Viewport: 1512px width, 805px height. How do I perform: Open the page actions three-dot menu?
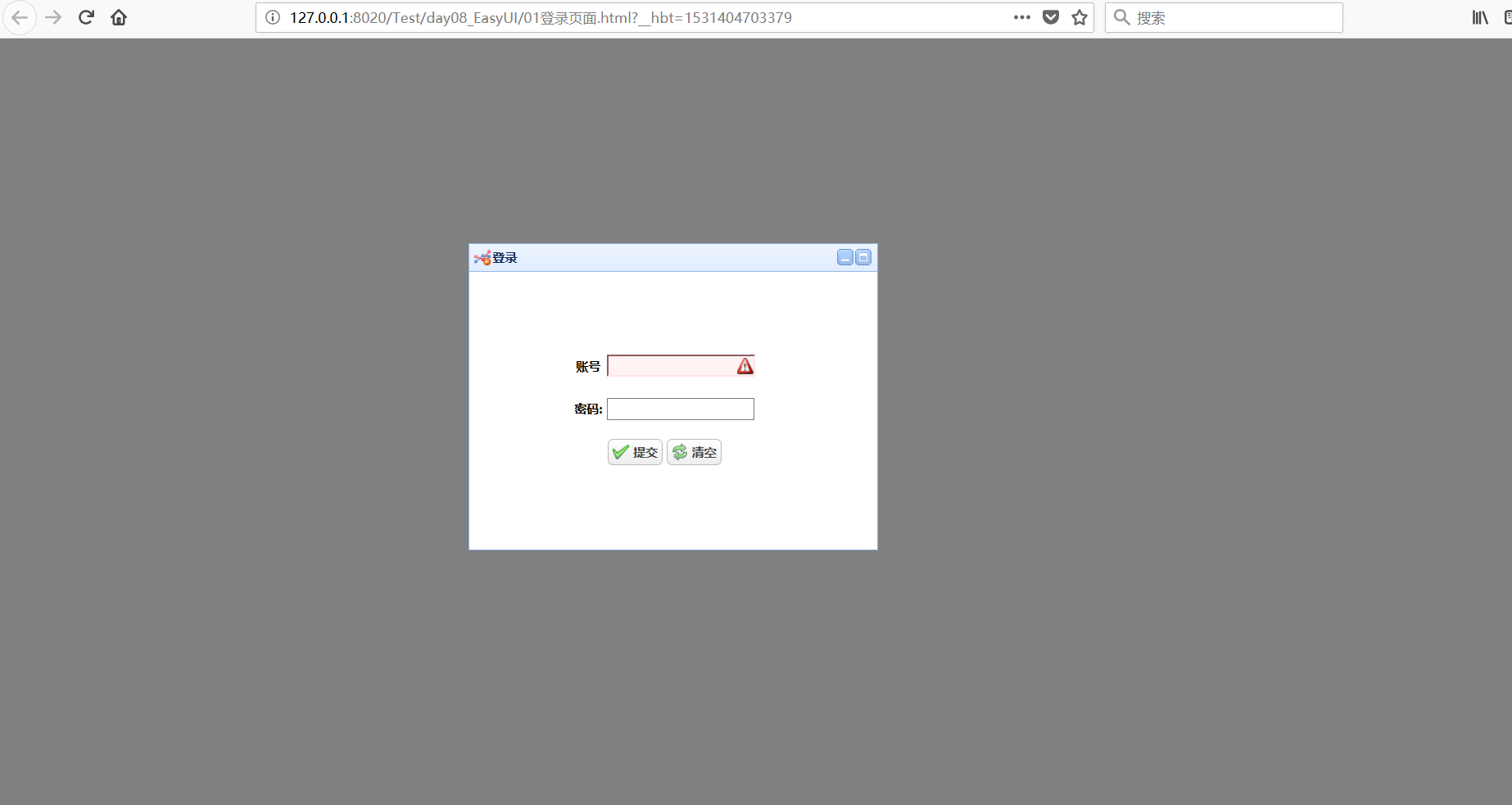(x=1021, y=17)
